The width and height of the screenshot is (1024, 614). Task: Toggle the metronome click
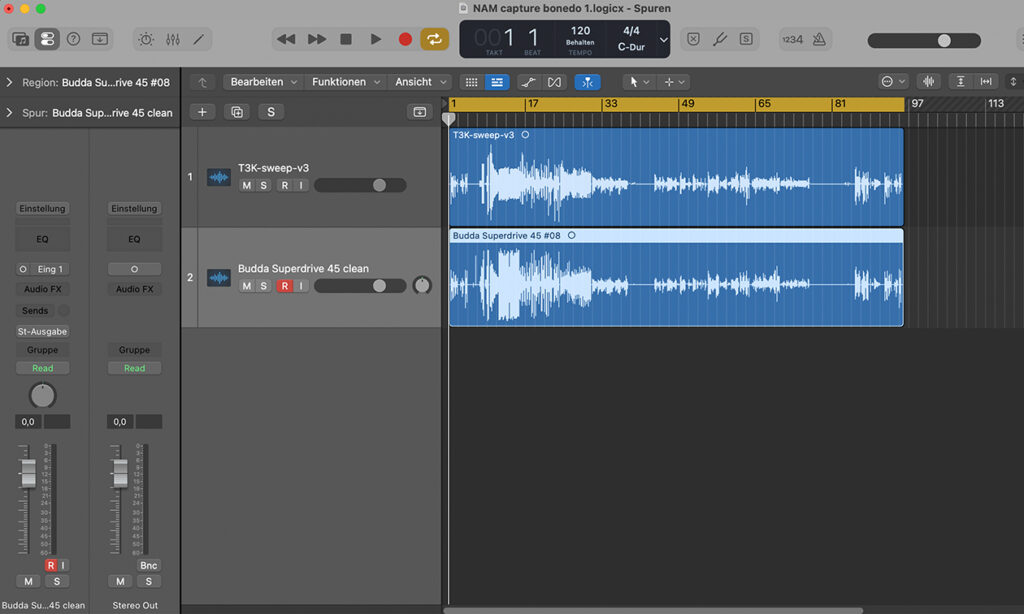(x=819, y=39)
